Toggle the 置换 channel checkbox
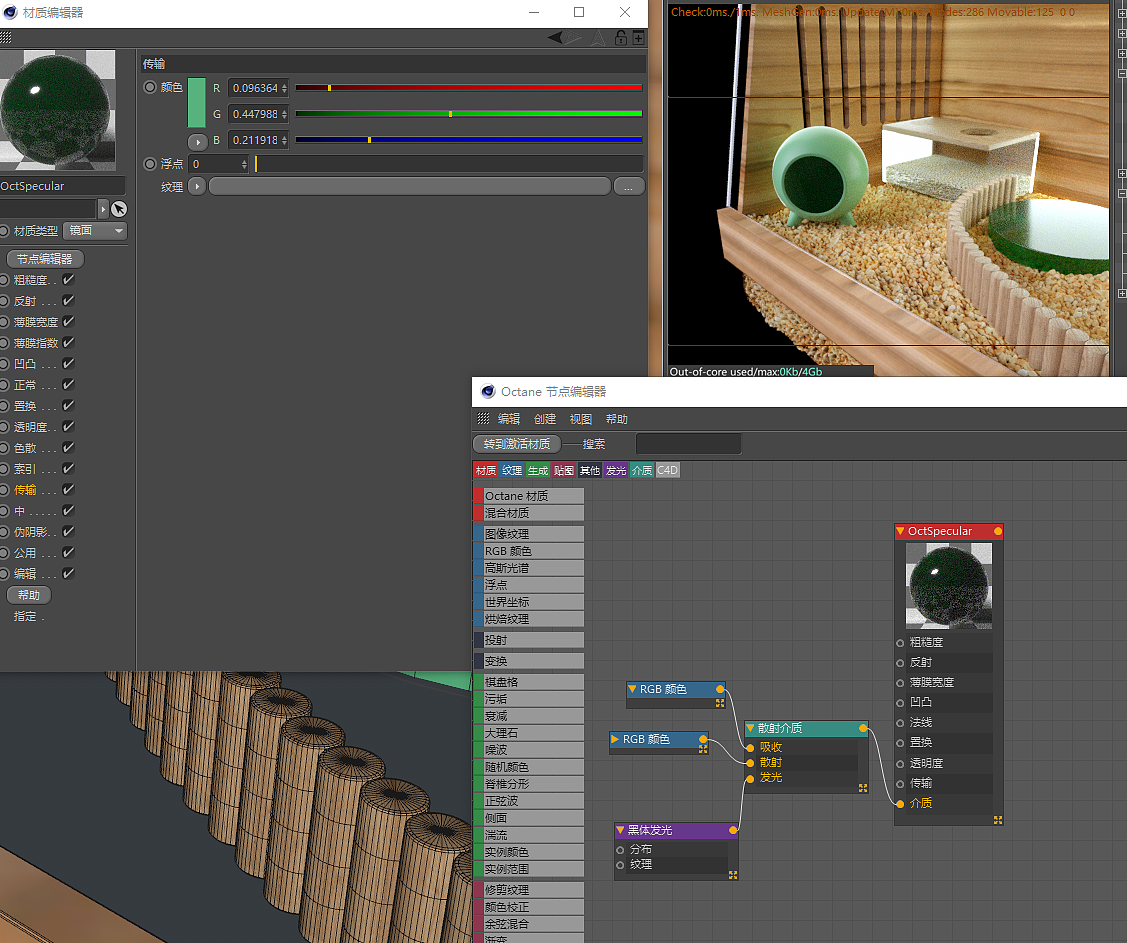Image resolution: width=1127 pixels, height=943 pixels. click(68, 405)
